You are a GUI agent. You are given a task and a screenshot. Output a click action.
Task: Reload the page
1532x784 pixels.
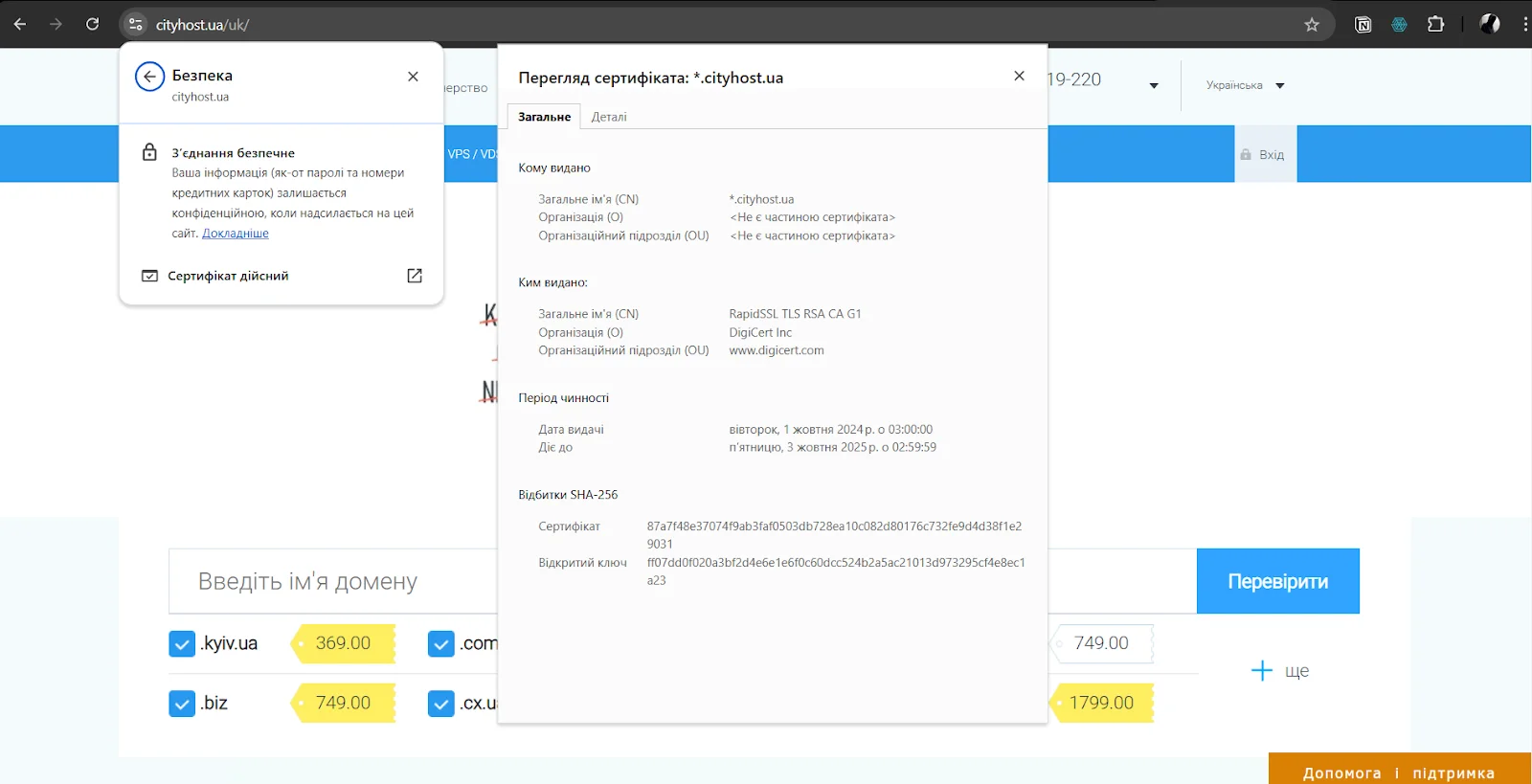[x=92, y=24]
